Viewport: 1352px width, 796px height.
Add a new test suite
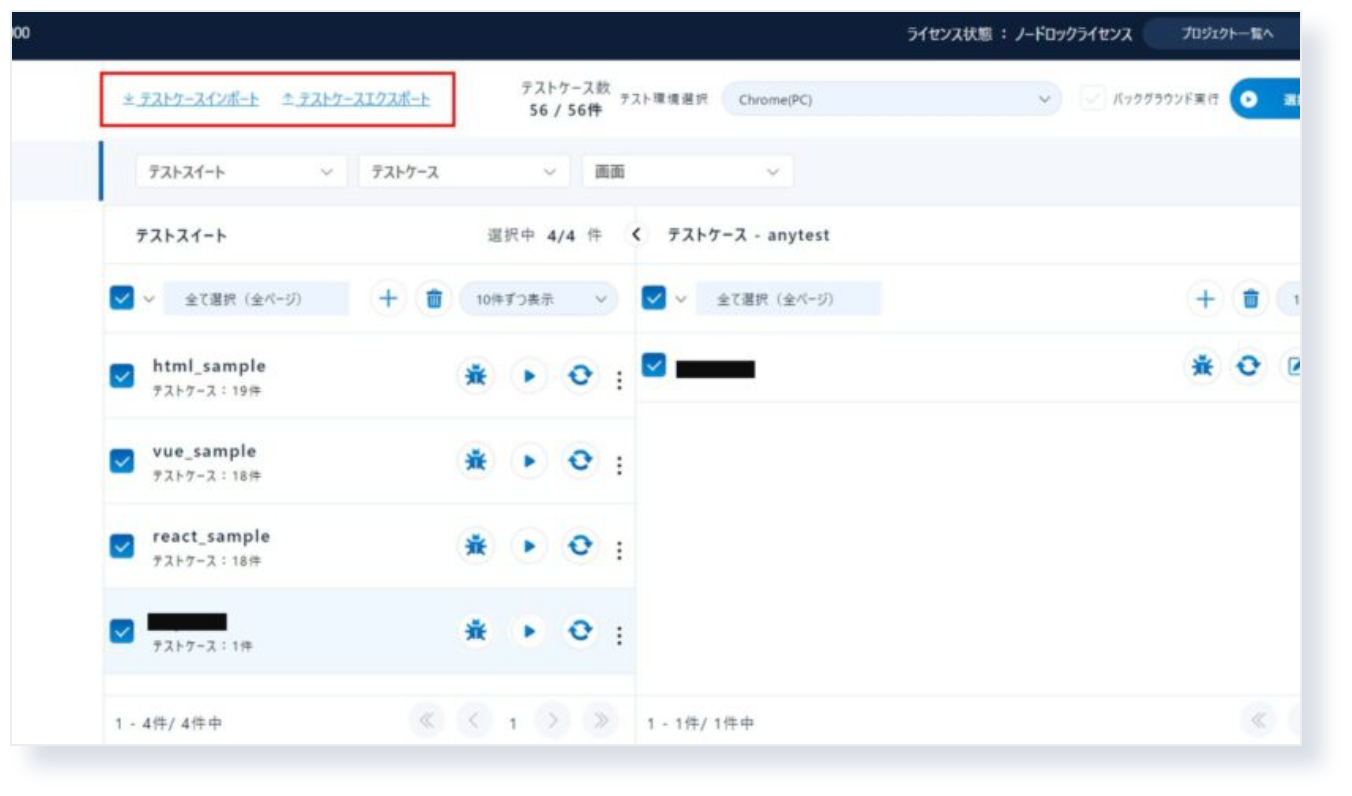[388, 297]
